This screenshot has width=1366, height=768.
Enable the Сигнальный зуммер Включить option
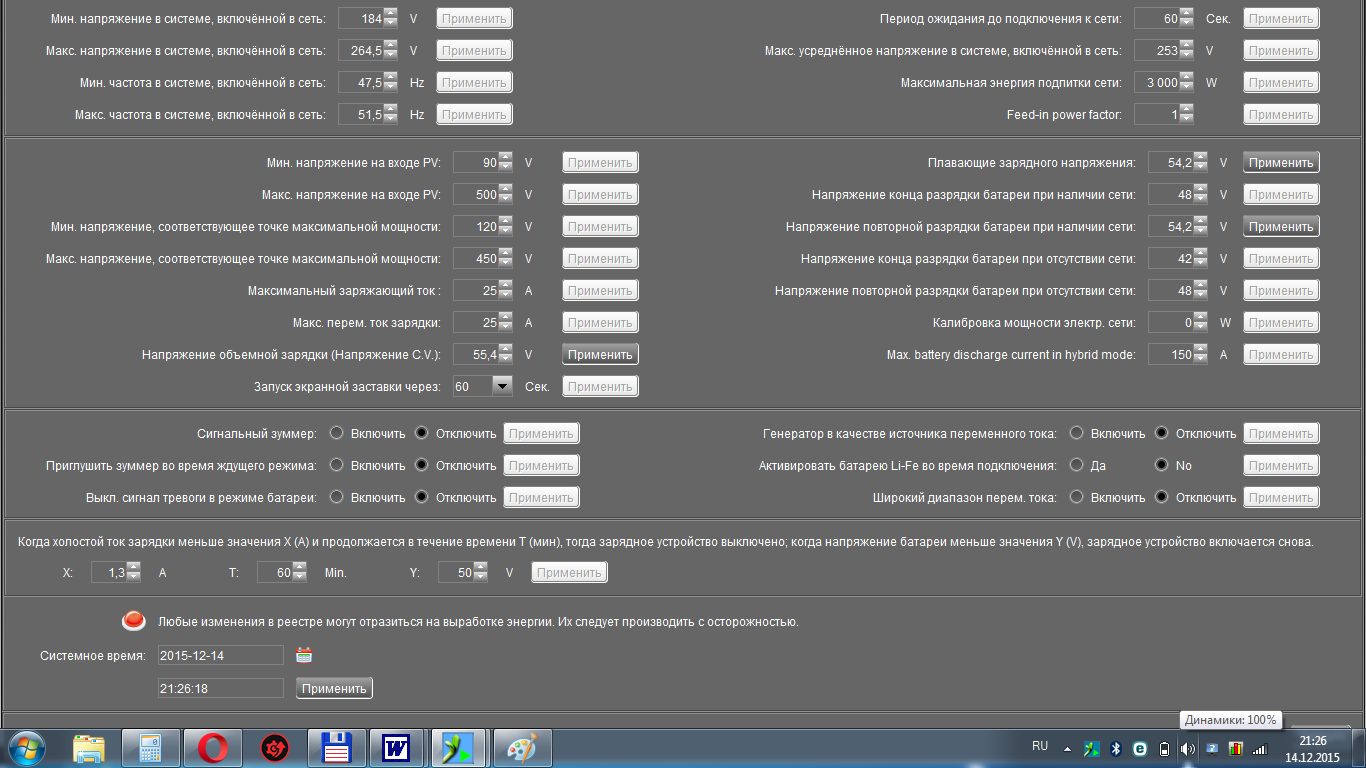(x=336, y=433)
